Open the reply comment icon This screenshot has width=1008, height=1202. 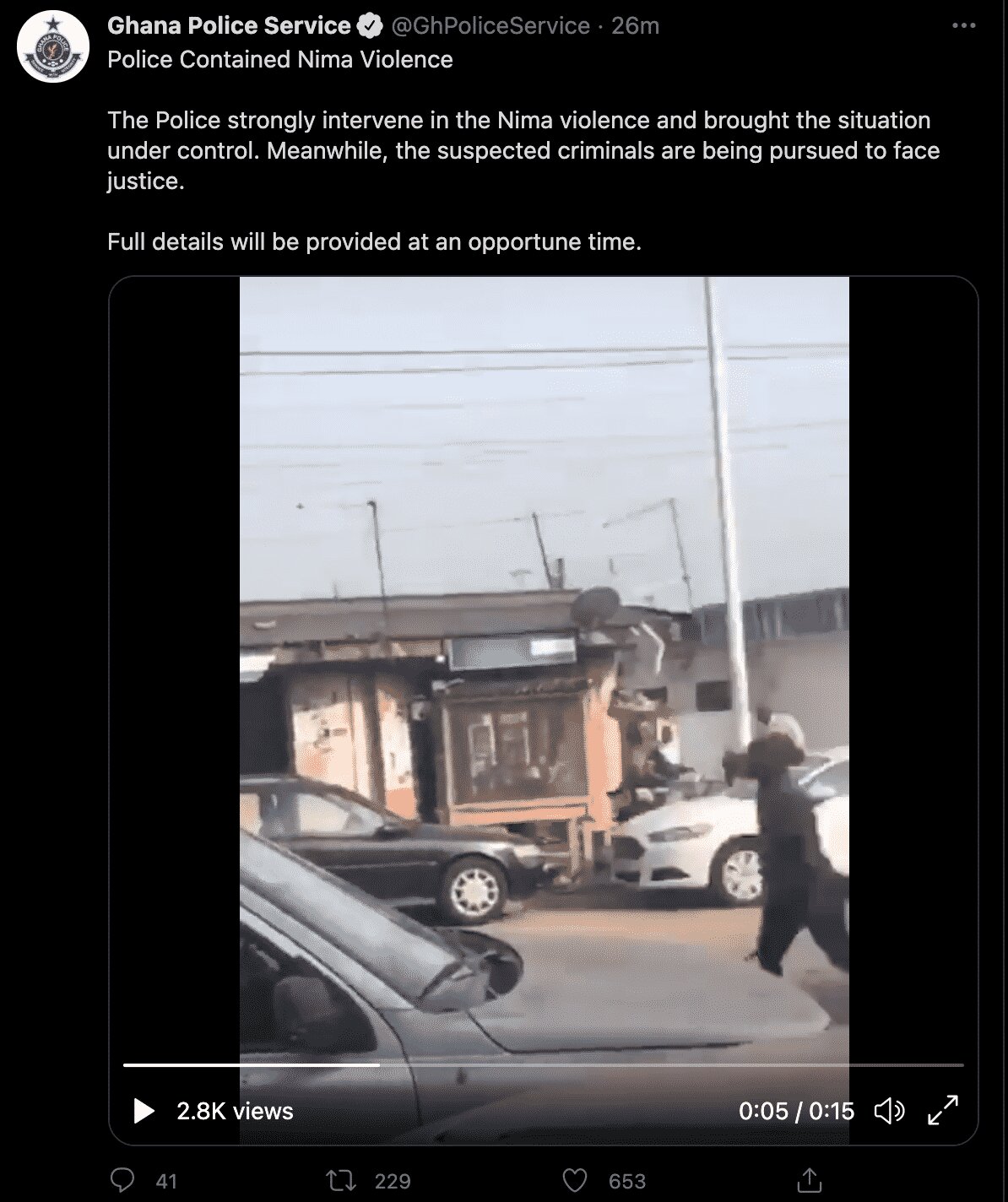(x=122, y=1180)
